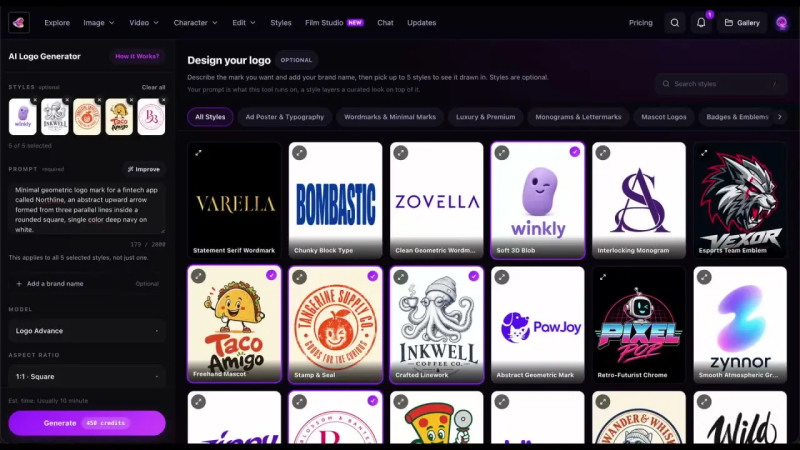Click the app logo in top-left corner
This screenshot has width=800, height=450.
pyautogui.click(x=19, y=22)
